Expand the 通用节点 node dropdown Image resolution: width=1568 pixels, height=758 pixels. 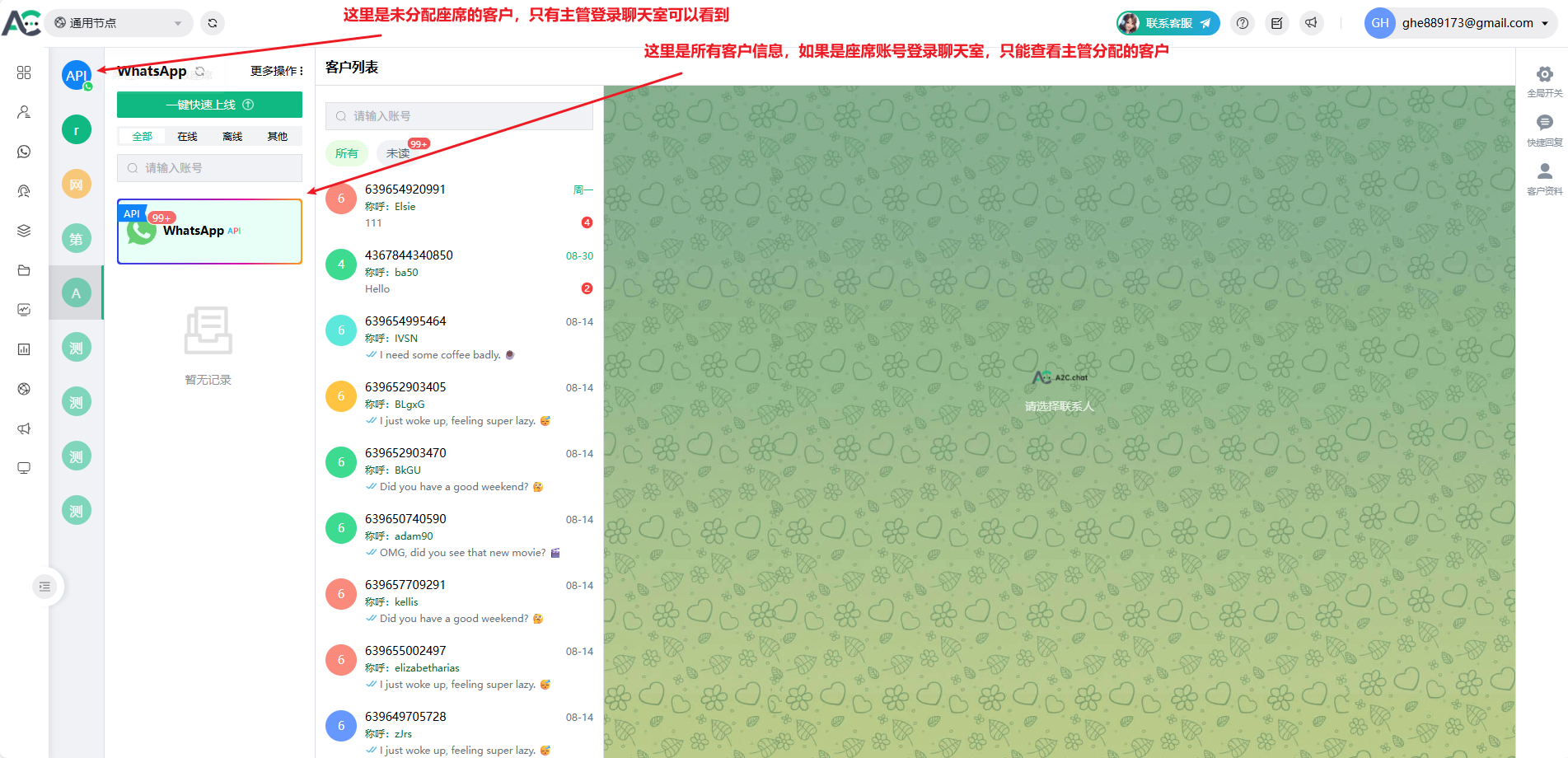coord(119,23)
